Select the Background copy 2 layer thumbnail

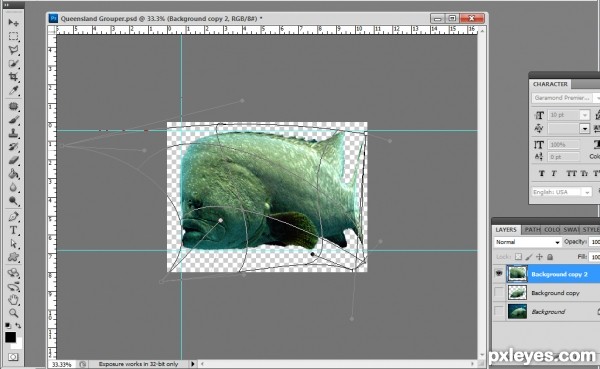click(517, 274)
